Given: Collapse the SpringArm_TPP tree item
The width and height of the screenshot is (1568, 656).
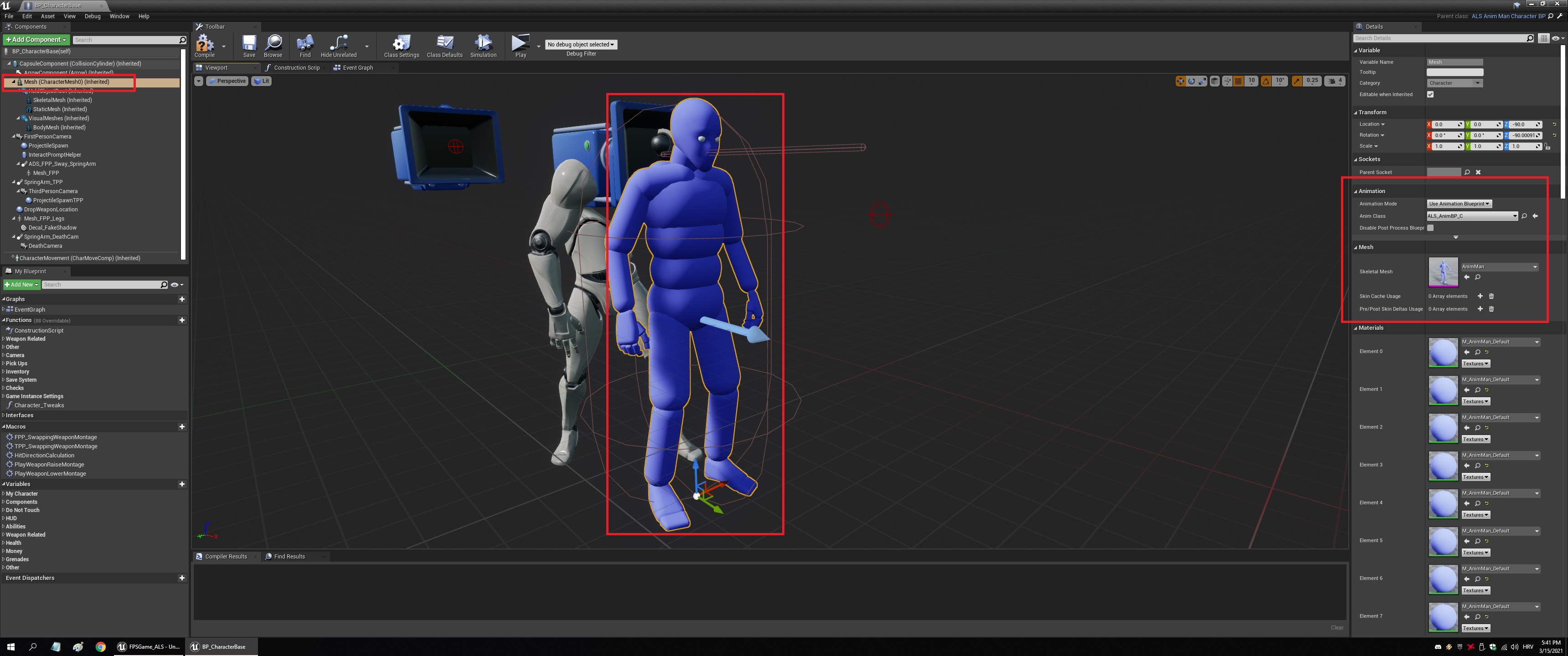Looking at the screenshot, I should (x=14, y=182).
